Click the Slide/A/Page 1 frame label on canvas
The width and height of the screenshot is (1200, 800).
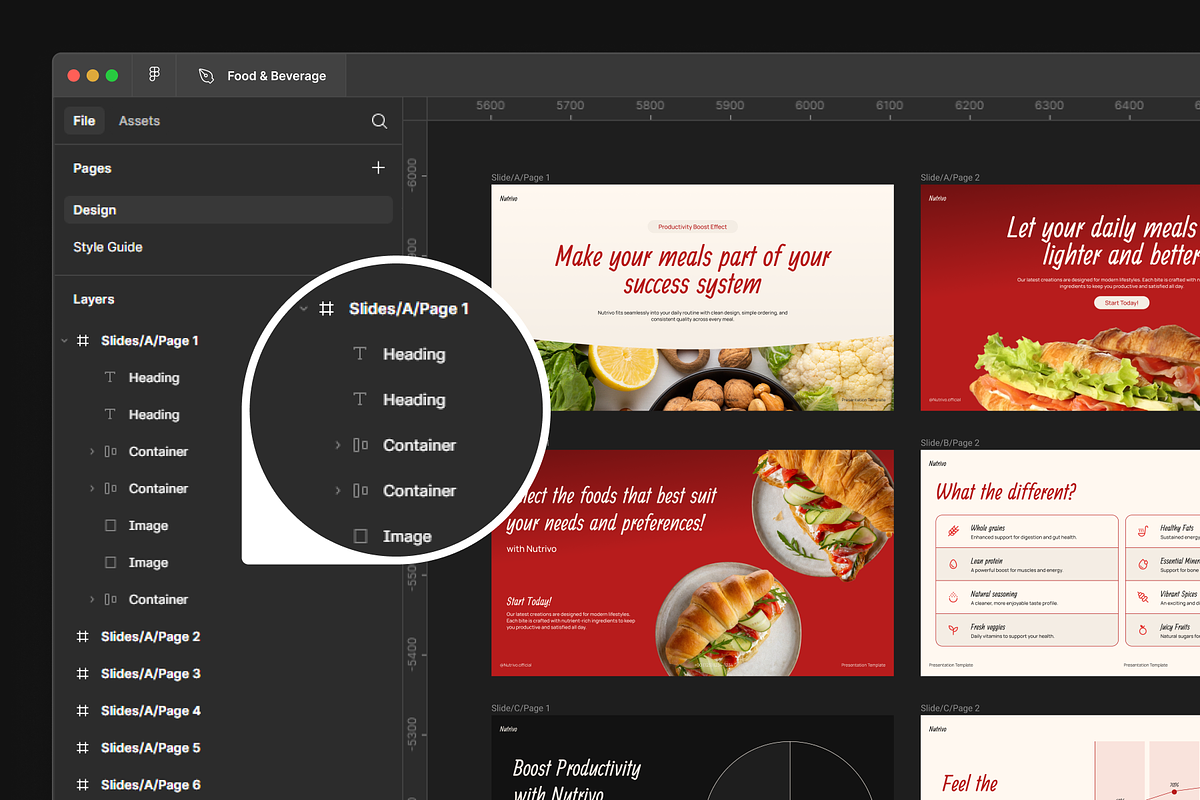coord(520,178)
